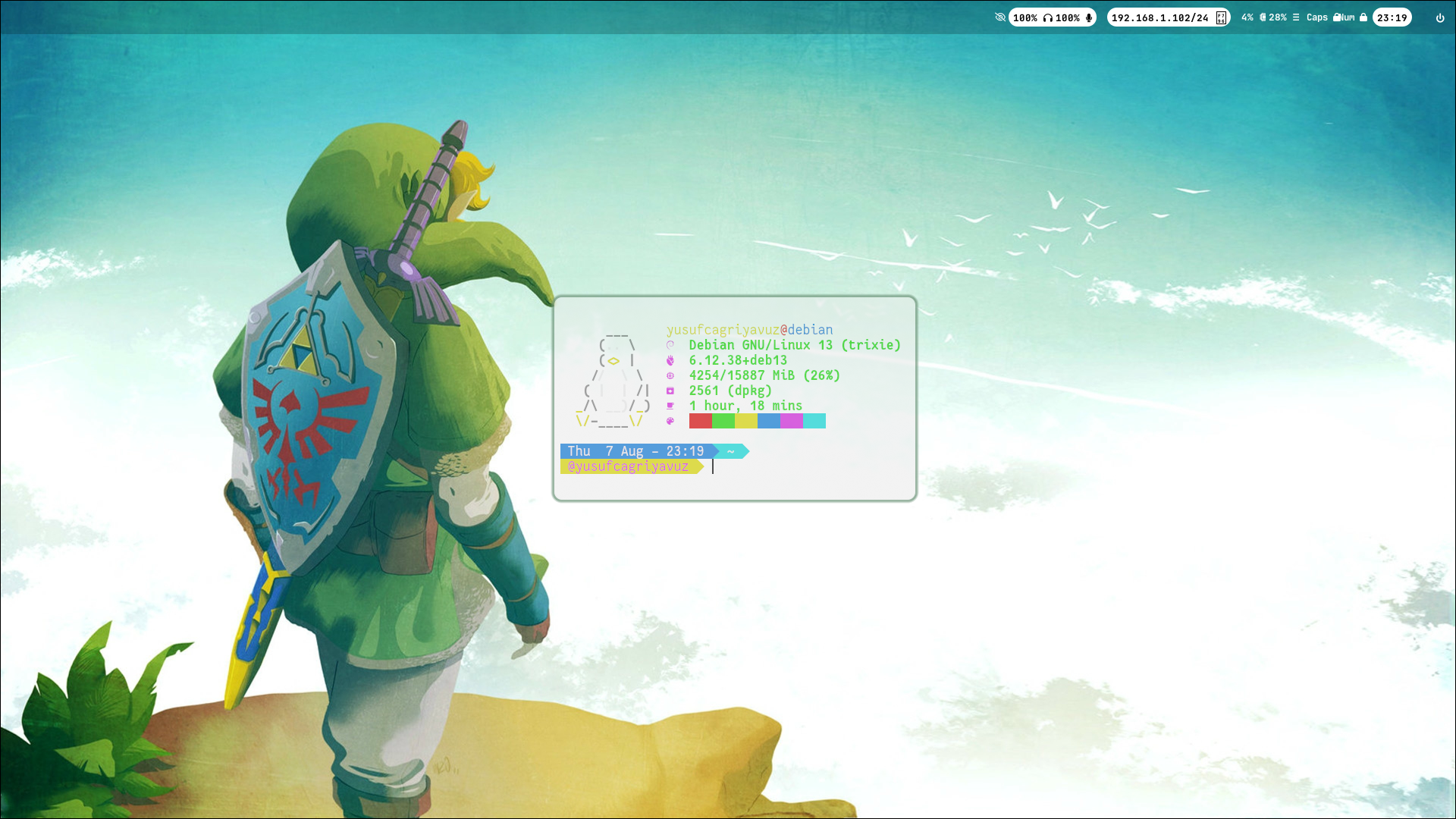This screenshot has height=819, width=1456.
Task: Click the 100% reading beside the microphone
Action: [x=1068, y=18]
